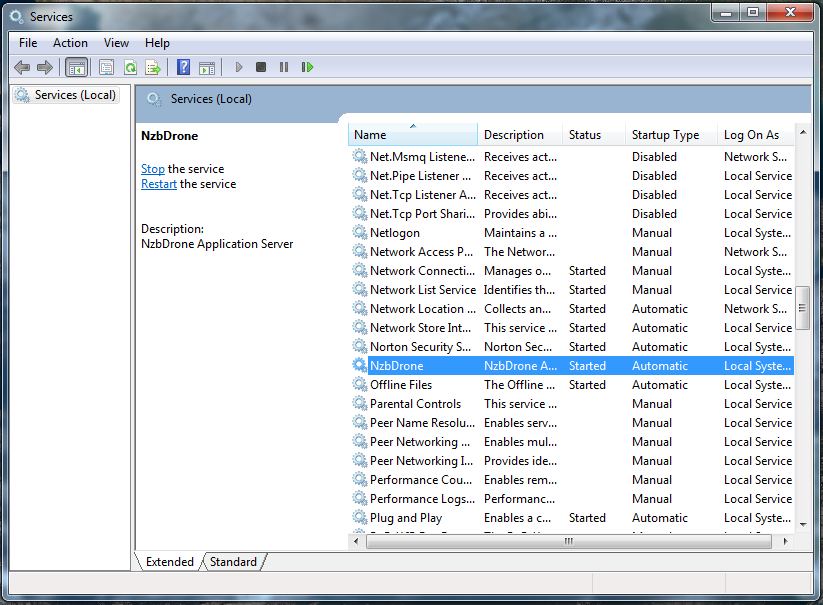This screenshot has width=823, height=605.
Task: Click the Back arrow toolbar icon
Action: coord(22,67)
